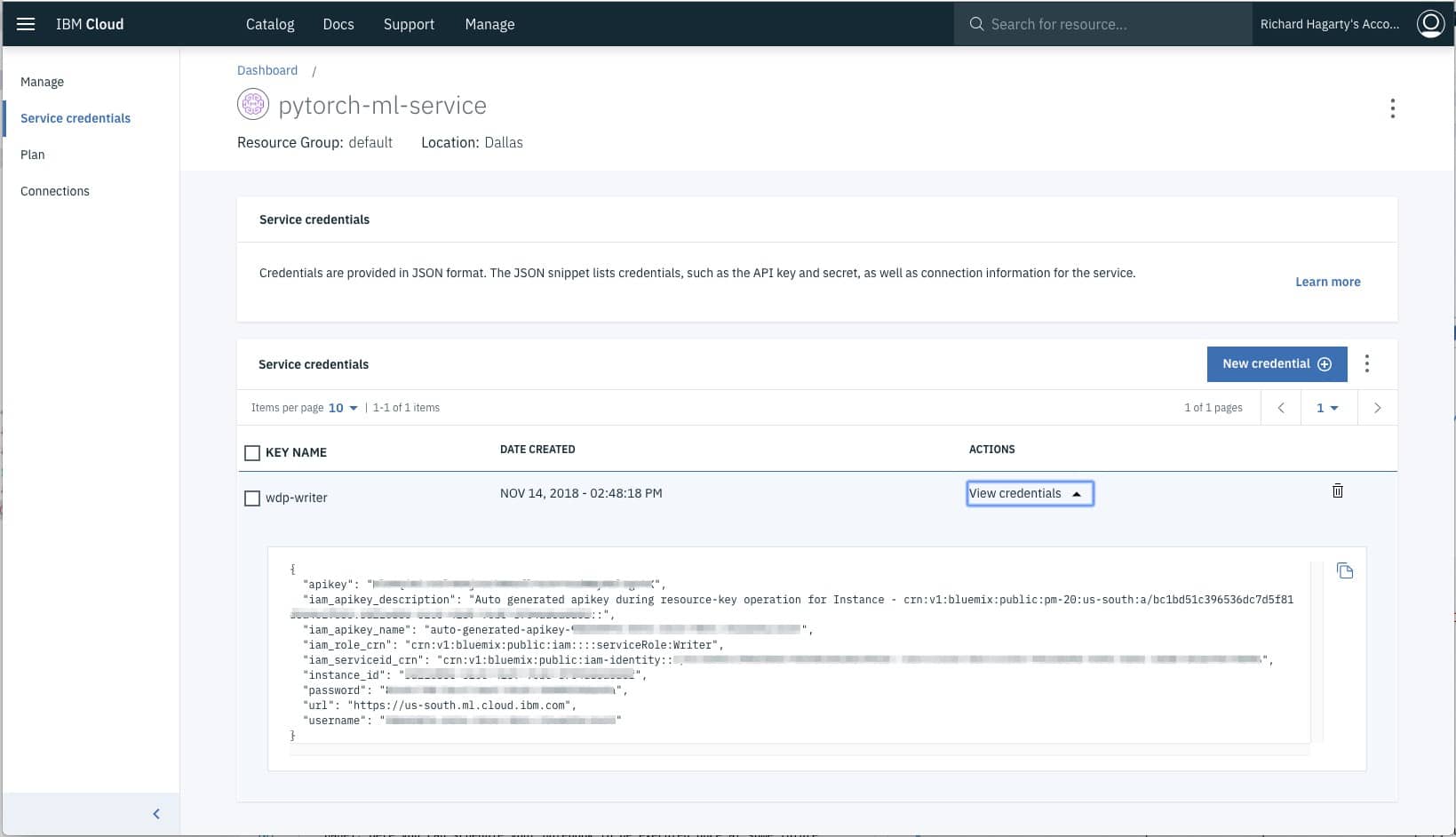The width and height of the screenshot is (1456, 837).
Task: Copy credentials JSON to clipboard
Action: point(1344,570)
